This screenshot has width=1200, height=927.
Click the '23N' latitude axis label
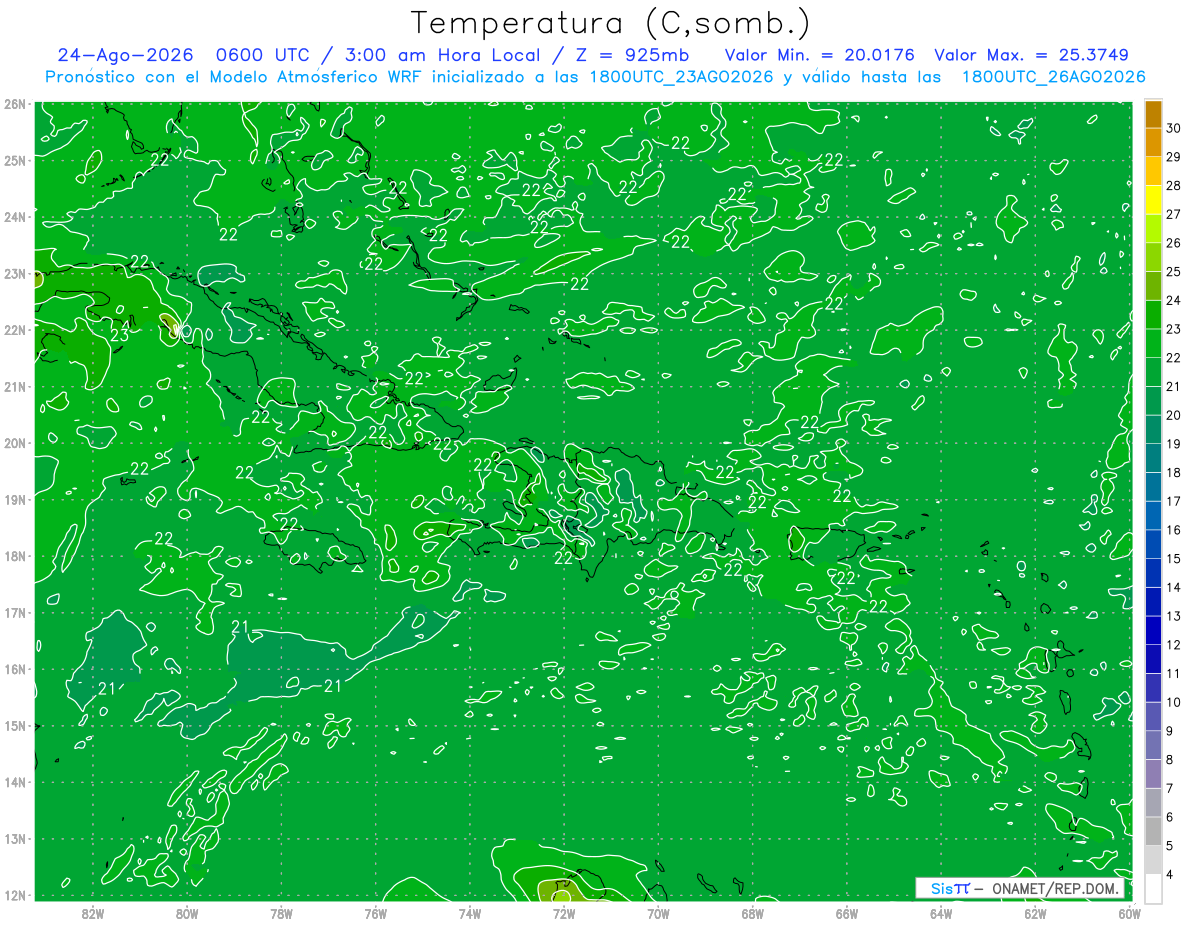[x=15, y=273]
